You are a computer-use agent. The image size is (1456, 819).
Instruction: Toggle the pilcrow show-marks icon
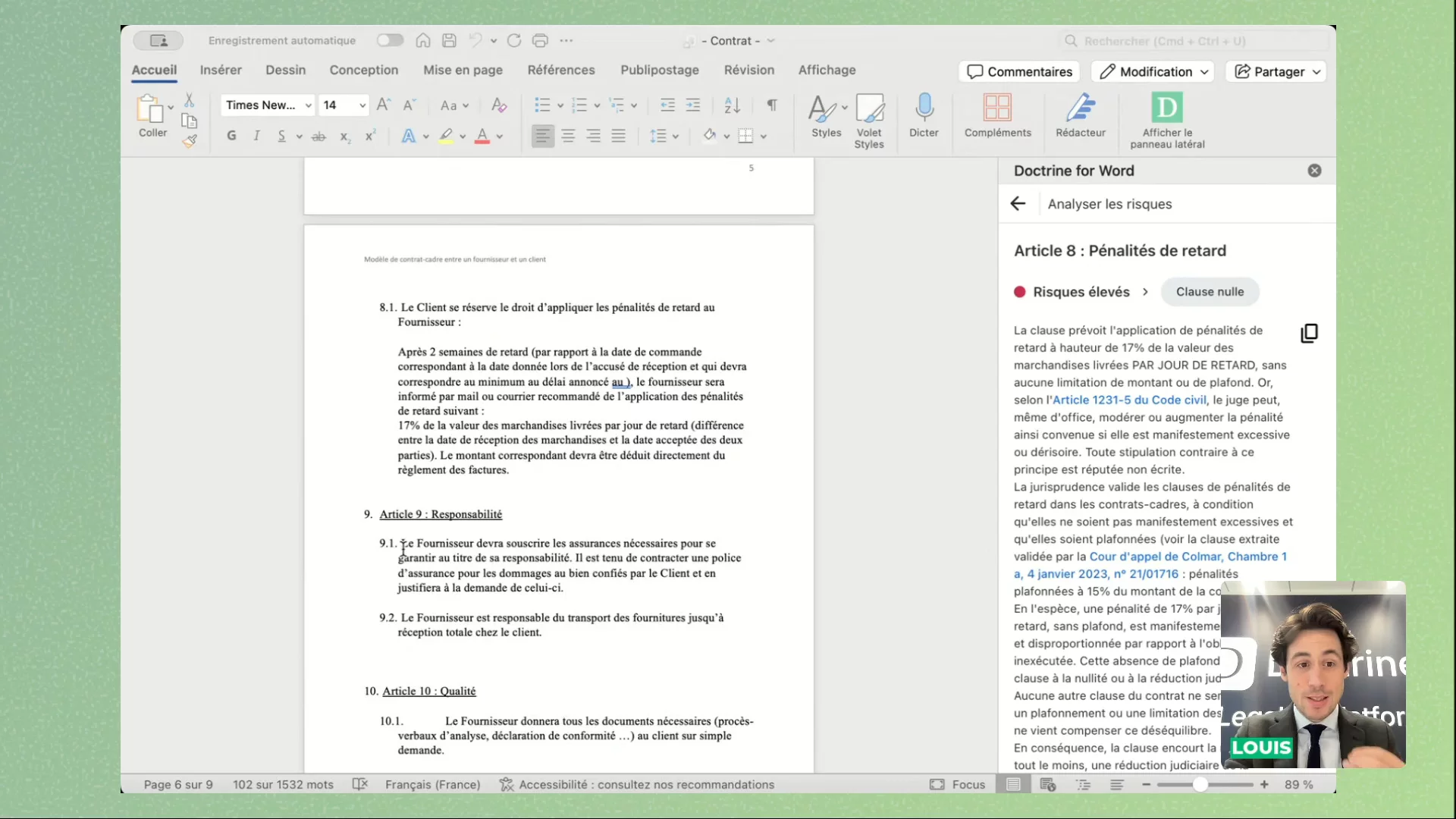pos(772,105)
